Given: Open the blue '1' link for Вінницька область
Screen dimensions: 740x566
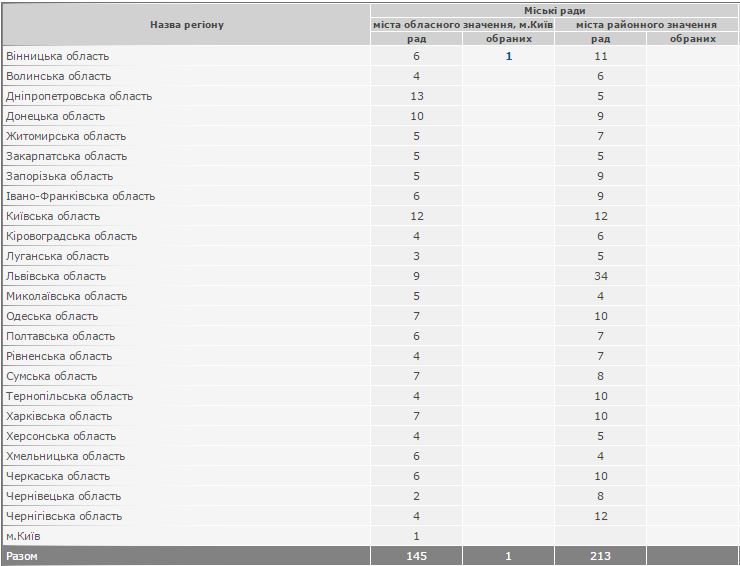Looking at the screenshot, I should pyautogui.click(x=508, y=56).
